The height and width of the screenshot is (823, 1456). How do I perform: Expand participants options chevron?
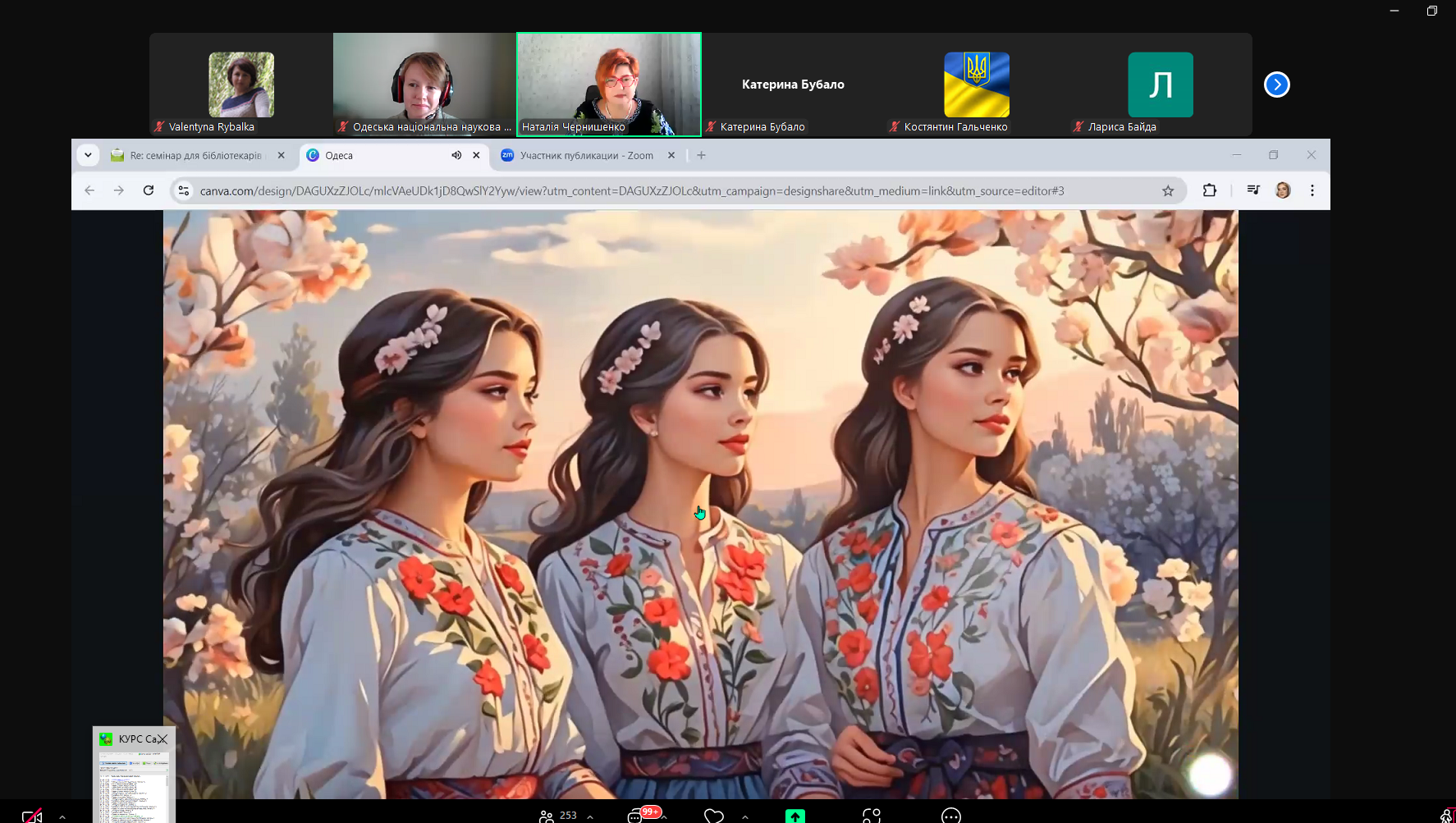coord(590,817)
